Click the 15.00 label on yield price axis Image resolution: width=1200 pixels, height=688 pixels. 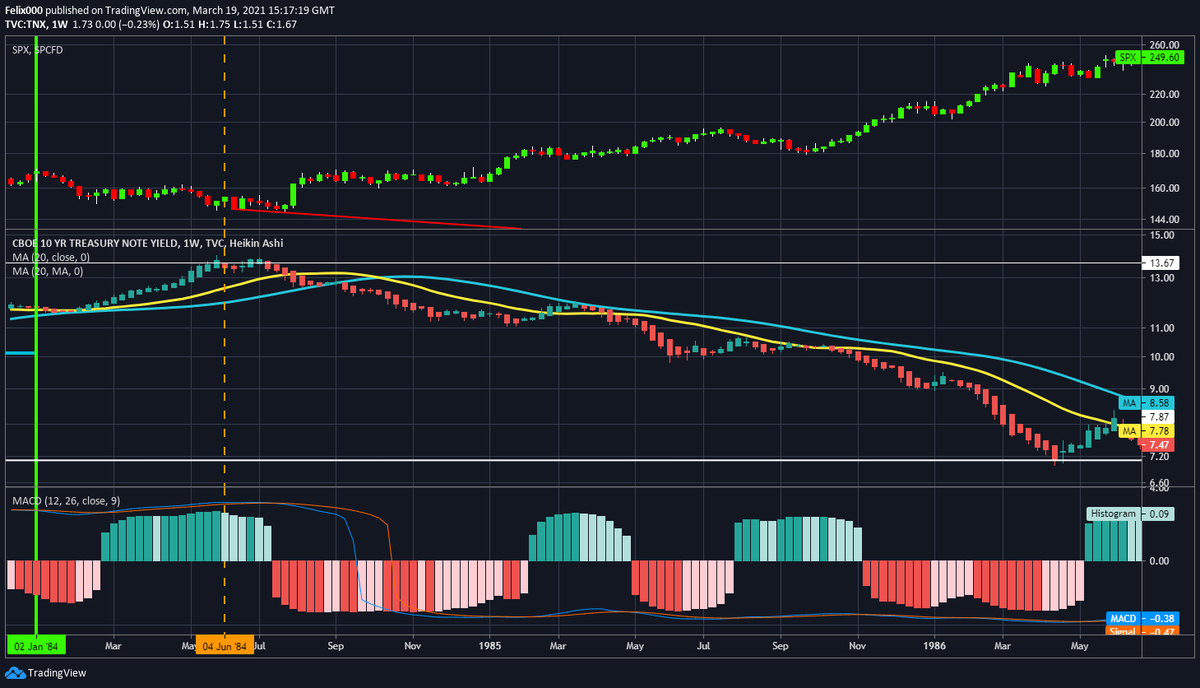click(1162, 235)
